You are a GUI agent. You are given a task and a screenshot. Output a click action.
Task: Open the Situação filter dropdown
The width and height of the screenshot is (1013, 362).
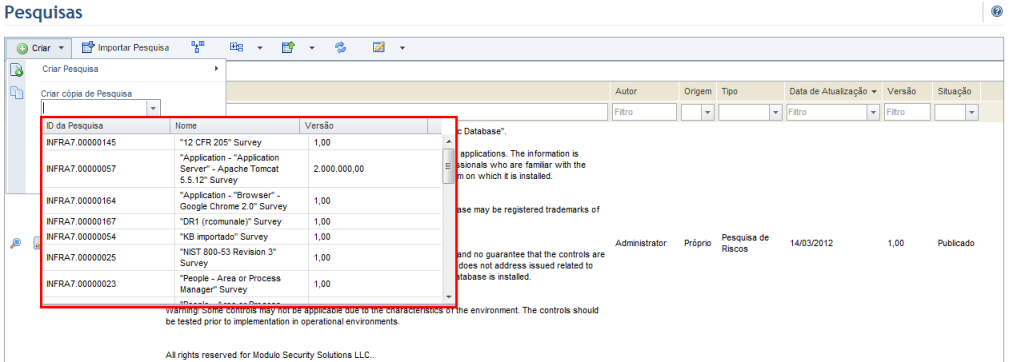971,112
